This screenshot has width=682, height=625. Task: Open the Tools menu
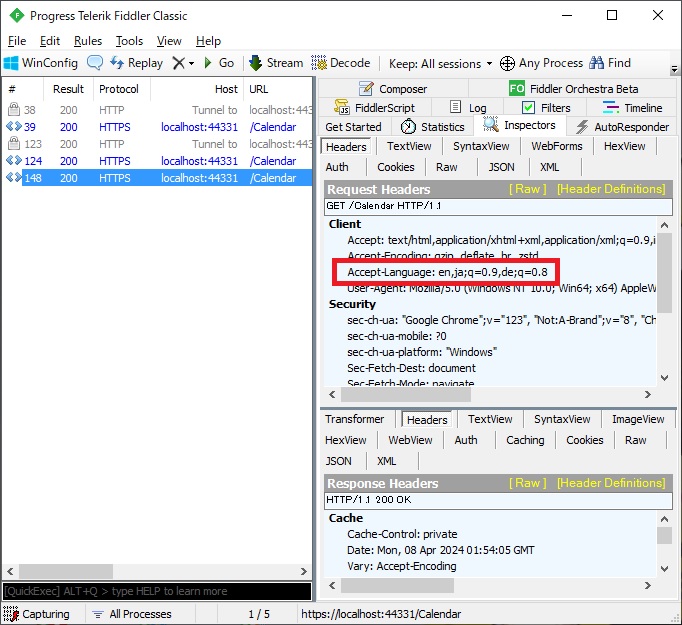[x=129, y=41]
